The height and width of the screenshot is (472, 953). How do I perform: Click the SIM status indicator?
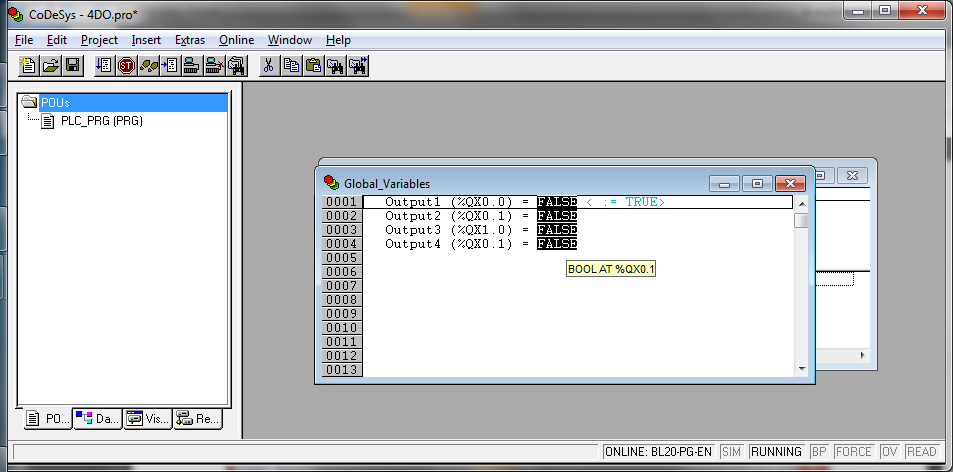click(731, 452)
